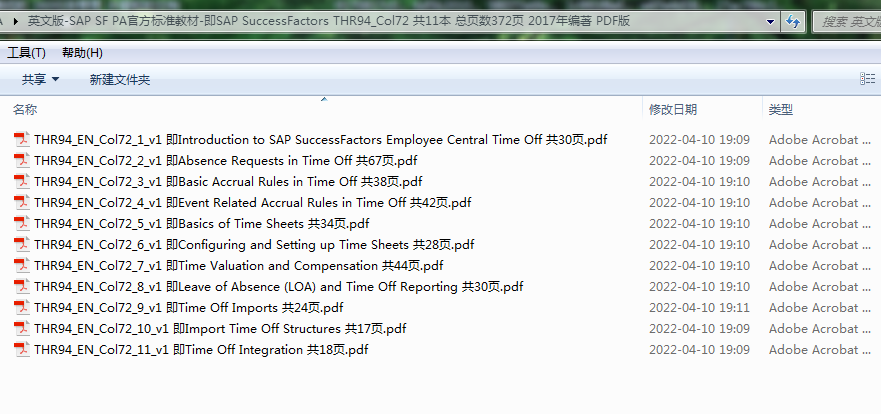Click PDF icon of Leave of Absence (LOA) file
The image size is (881, 414).
[x=22, y=286]
